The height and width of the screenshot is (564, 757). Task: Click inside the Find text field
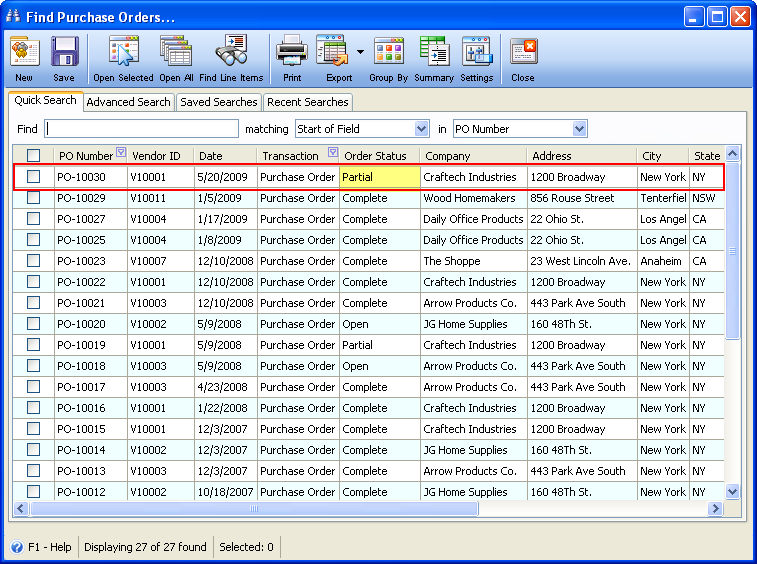pos(142,129)
